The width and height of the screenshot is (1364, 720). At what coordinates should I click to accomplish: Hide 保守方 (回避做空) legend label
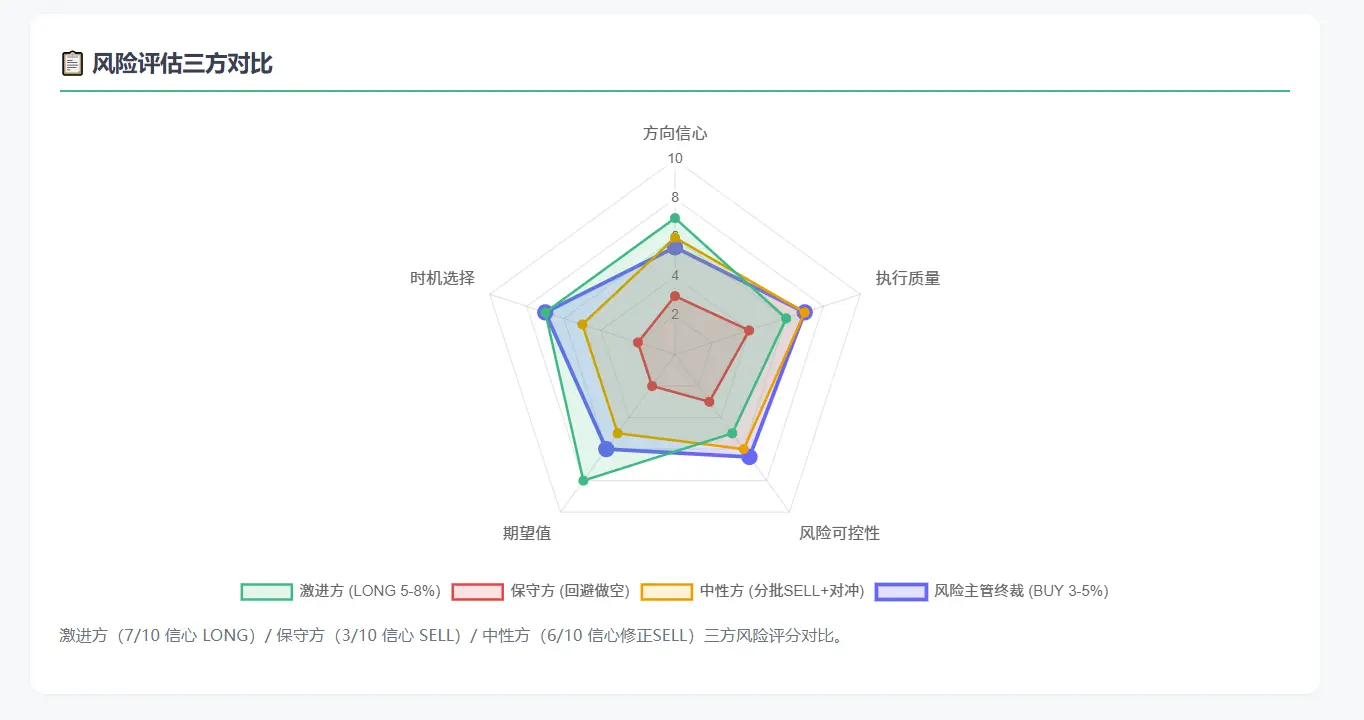[570, 591]
